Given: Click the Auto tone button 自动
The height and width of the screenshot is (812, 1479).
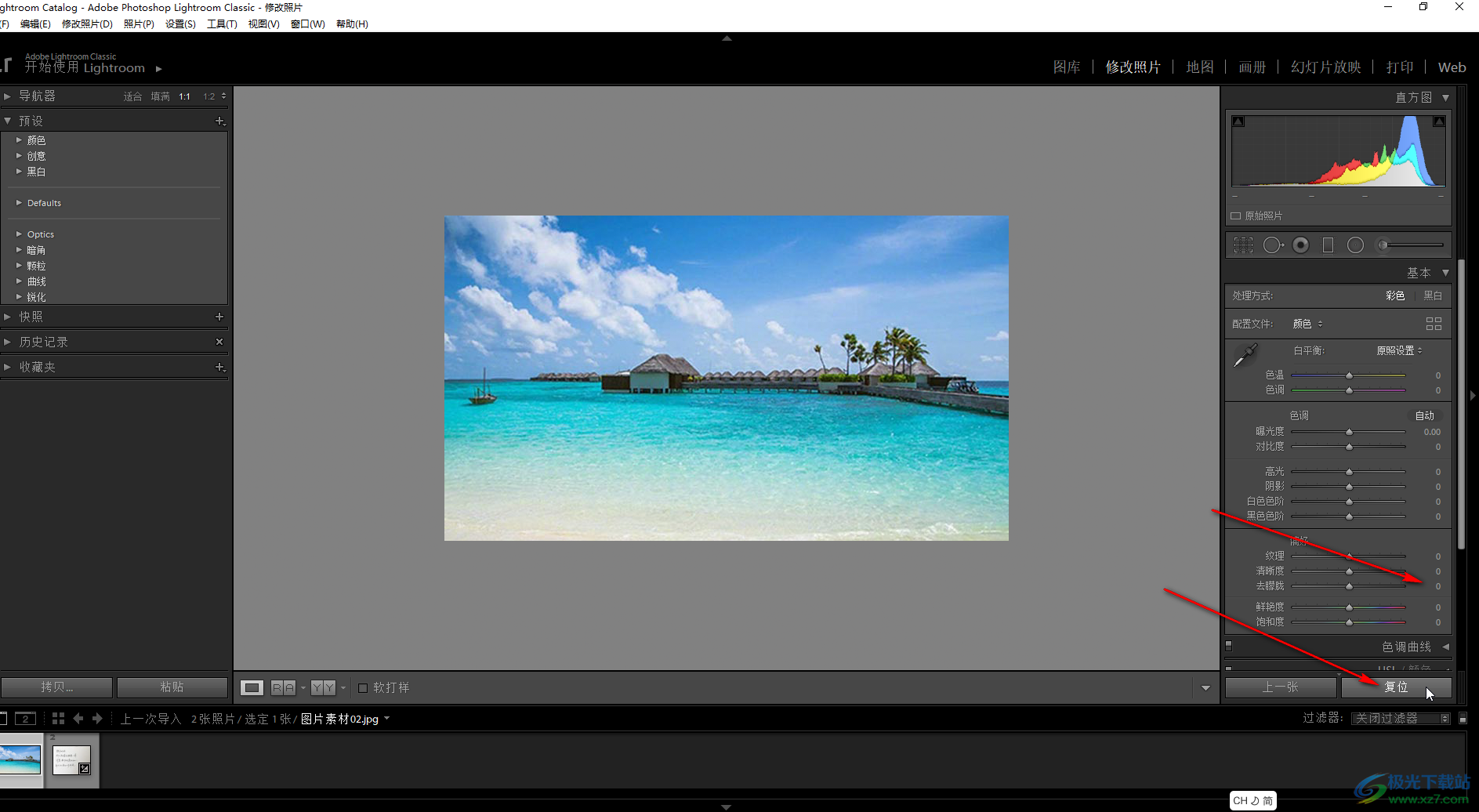Looking at the screenshot, I should pos(1424,416).
